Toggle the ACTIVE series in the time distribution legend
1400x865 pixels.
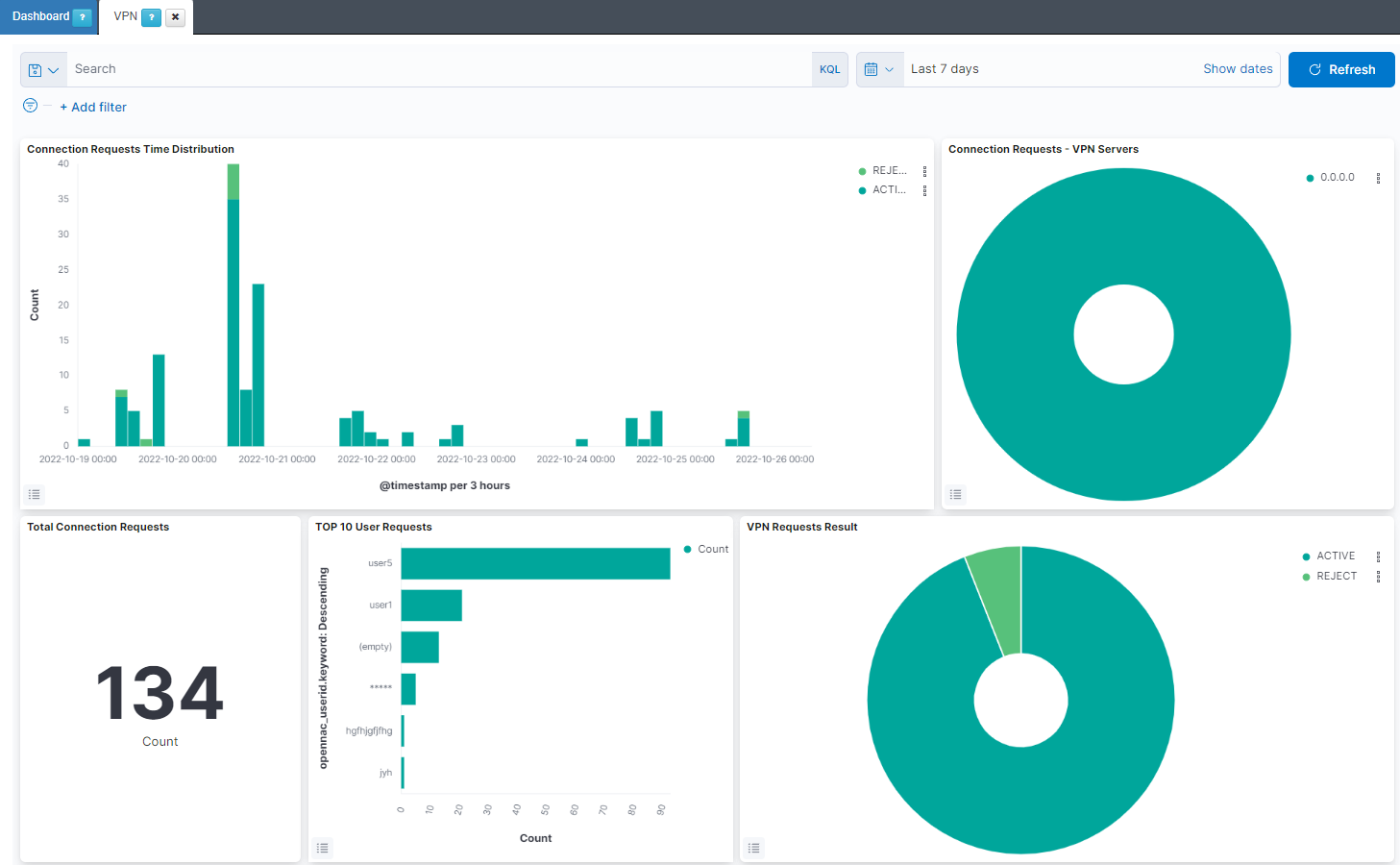889,190
